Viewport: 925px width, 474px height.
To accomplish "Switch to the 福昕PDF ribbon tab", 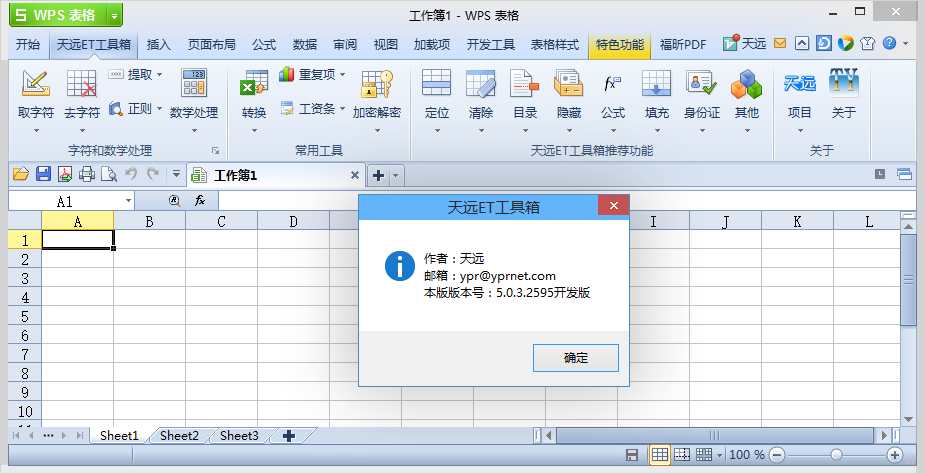I will (683, 44).
